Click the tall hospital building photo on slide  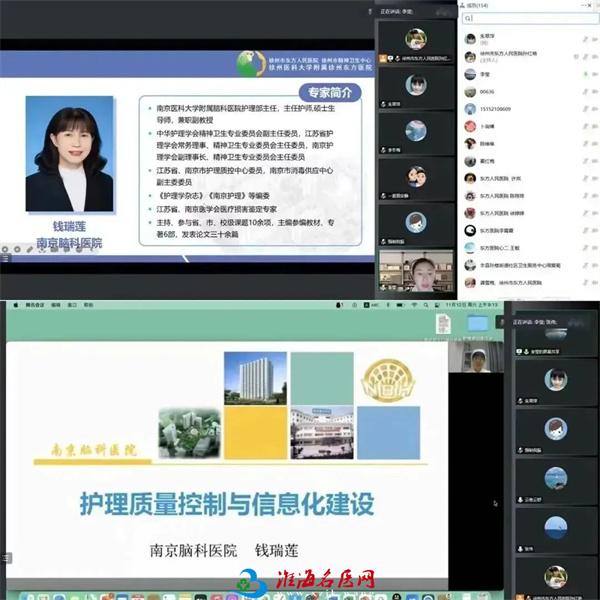255,378
